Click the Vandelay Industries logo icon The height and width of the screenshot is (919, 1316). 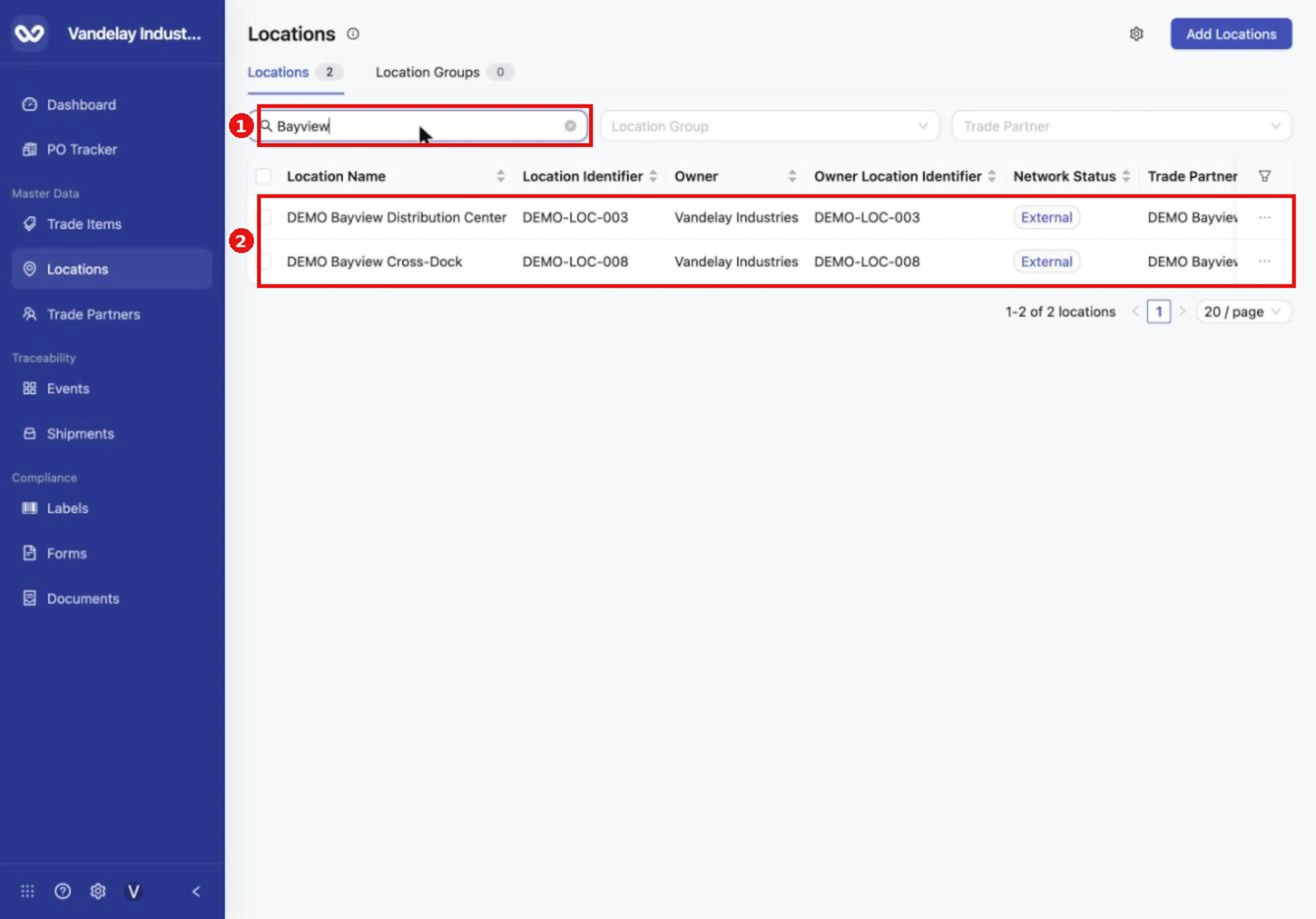click(x=29, y=34)
